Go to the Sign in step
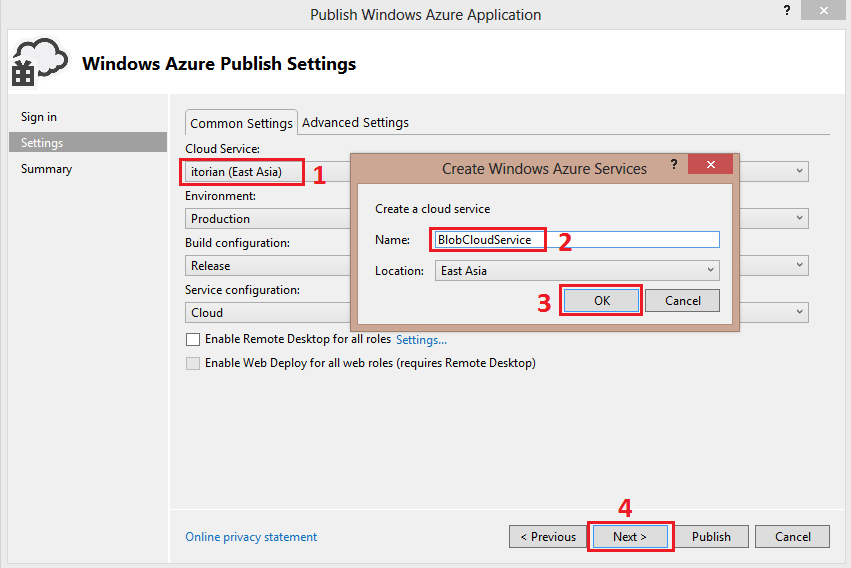This screenshot has width=851, height=568. pyautogui.click(x=39, y=117)
